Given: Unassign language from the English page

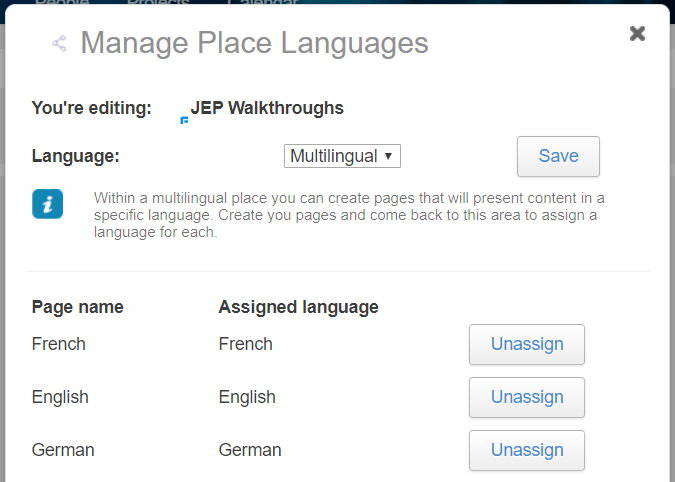Looking at the screenshot, I should click(x=527, y=397).
